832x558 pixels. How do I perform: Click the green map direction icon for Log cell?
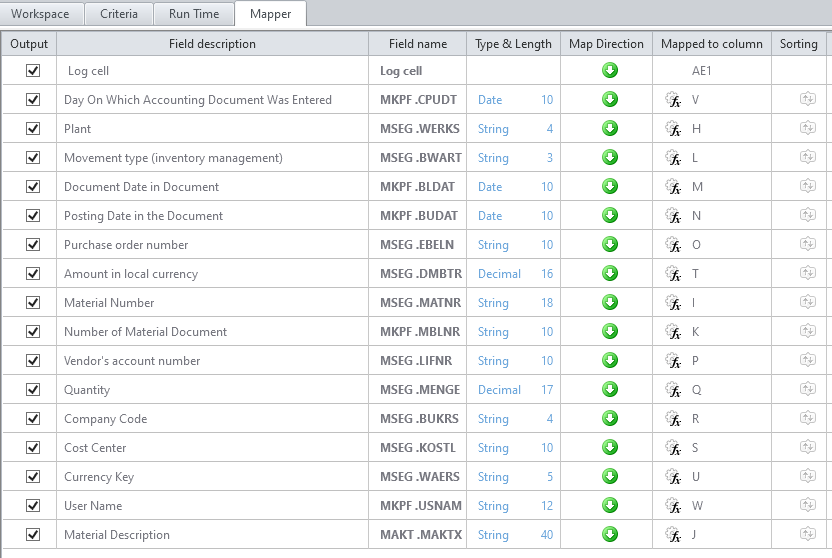[609, 71]
